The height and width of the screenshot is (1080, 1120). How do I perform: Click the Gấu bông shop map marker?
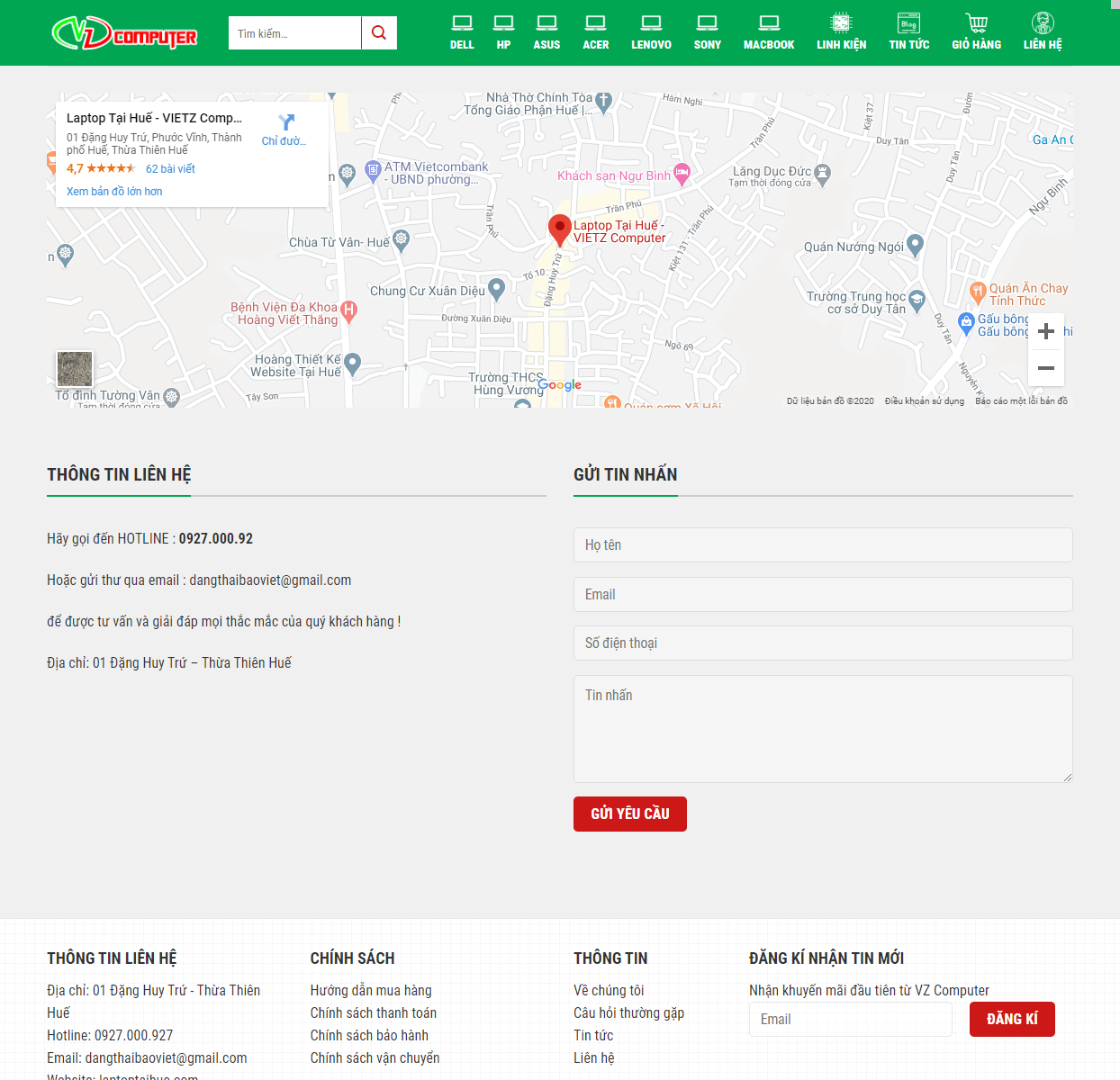tap(966, 322)
